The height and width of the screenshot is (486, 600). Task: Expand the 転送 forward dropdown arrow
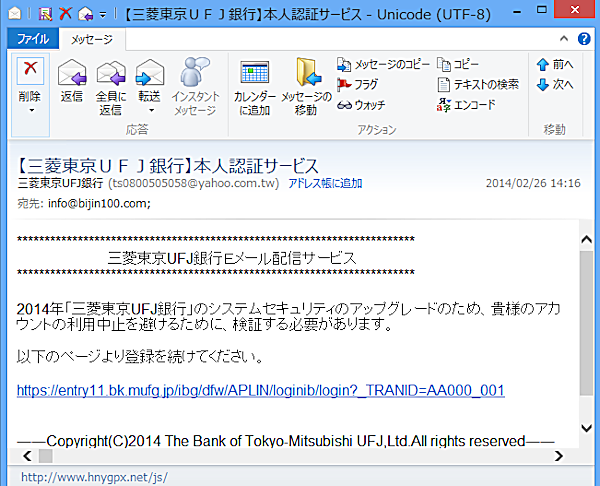152,111
